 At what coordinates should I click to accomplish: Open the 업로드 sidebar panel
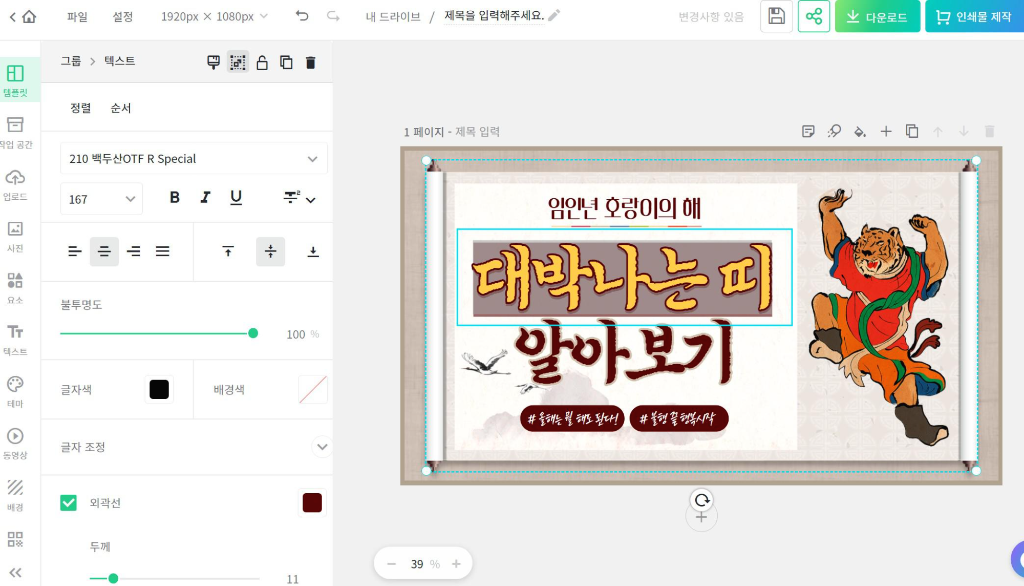pos(16,185)
